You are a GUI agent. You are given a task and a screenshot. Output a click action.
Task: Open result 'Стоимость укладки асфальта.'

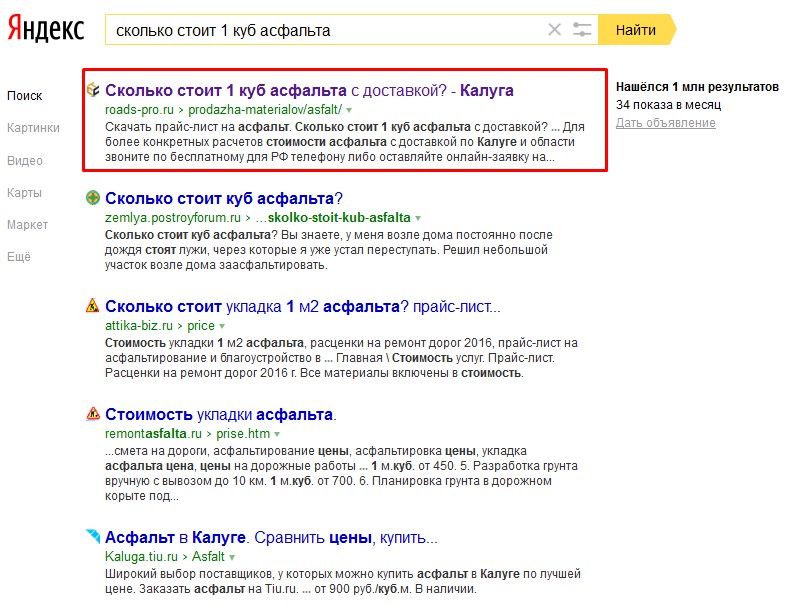pyautogui.click(x=220, y=414)
